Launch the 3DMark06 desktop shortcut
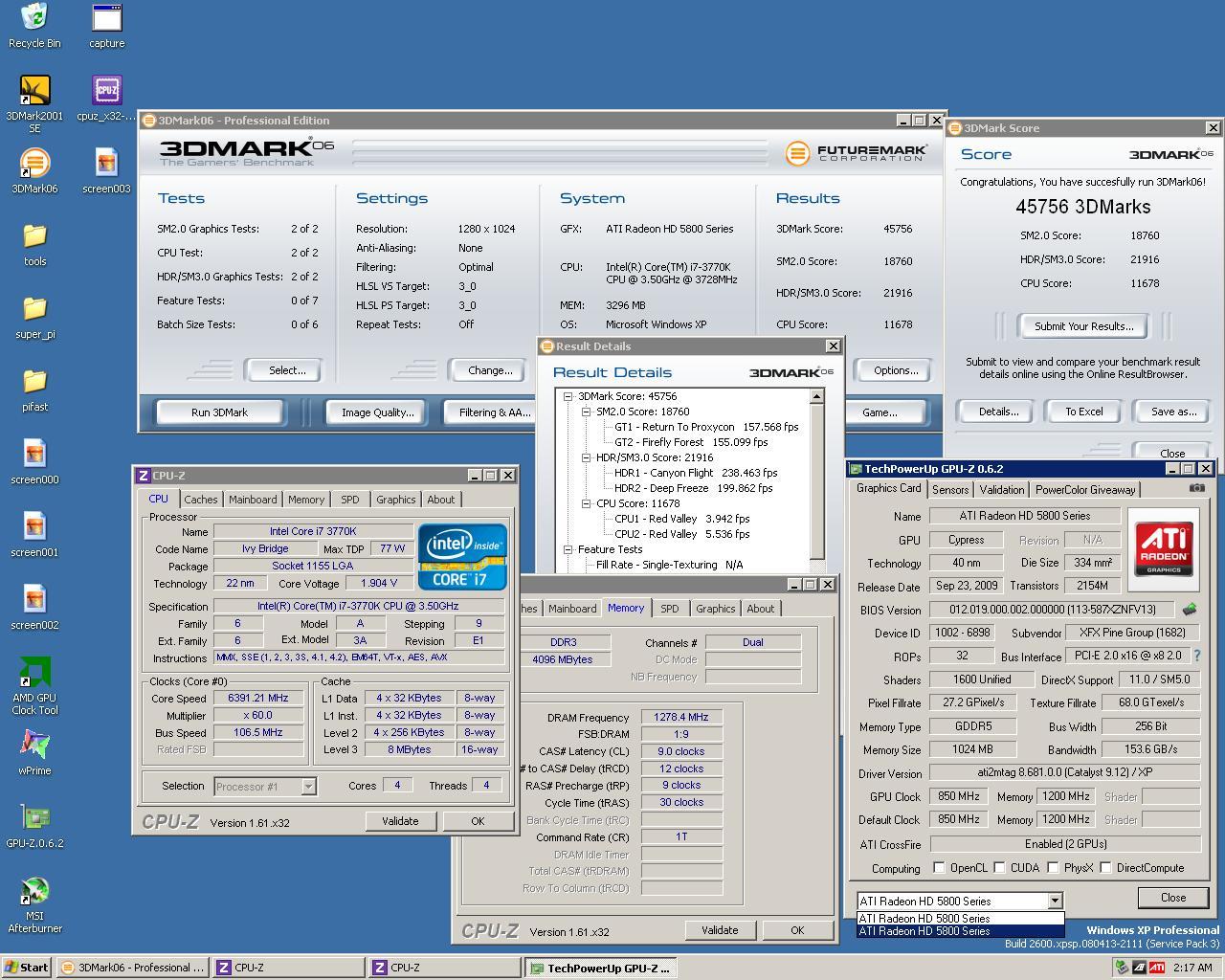 click(x=34, y=171)
